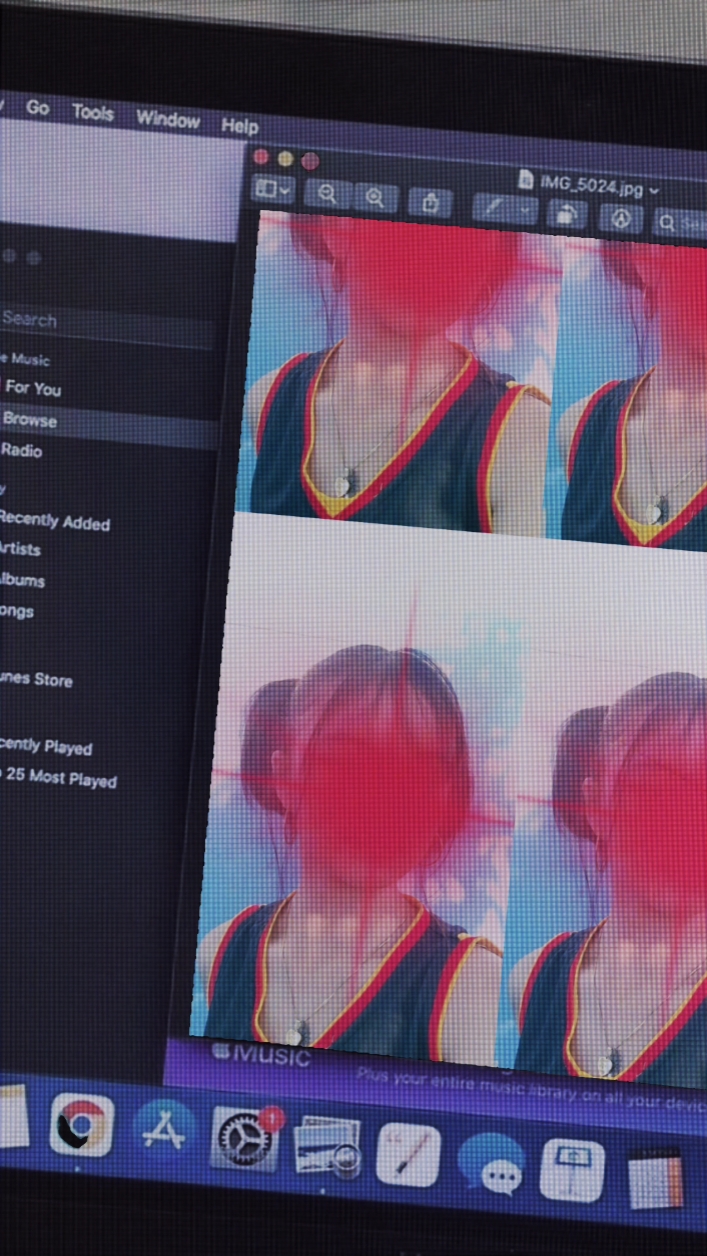Open Google Chrome from the Dock
The image size is (707, 1256).
82,1126
